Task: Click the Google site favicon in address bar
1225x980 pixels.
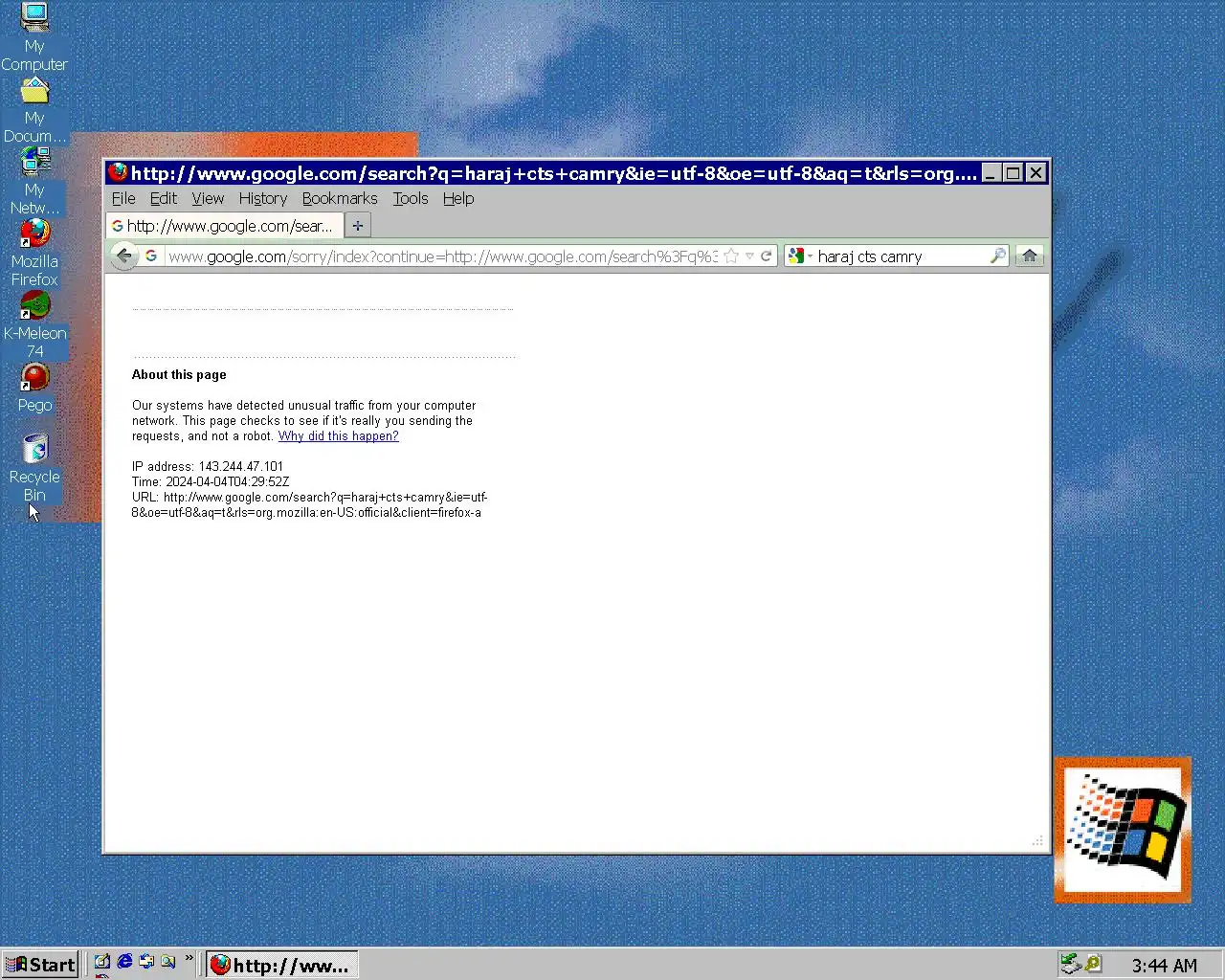Action: [151, 256]
